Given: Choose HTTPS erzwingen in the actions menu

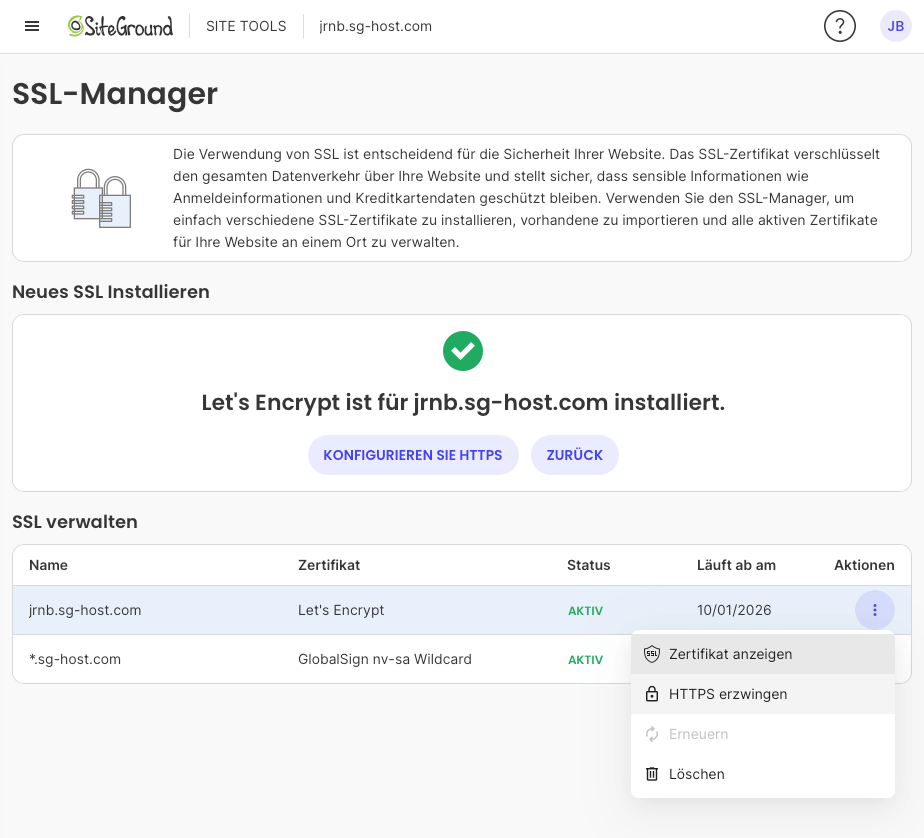Looking at the screenshot, I should pos(727,694).
